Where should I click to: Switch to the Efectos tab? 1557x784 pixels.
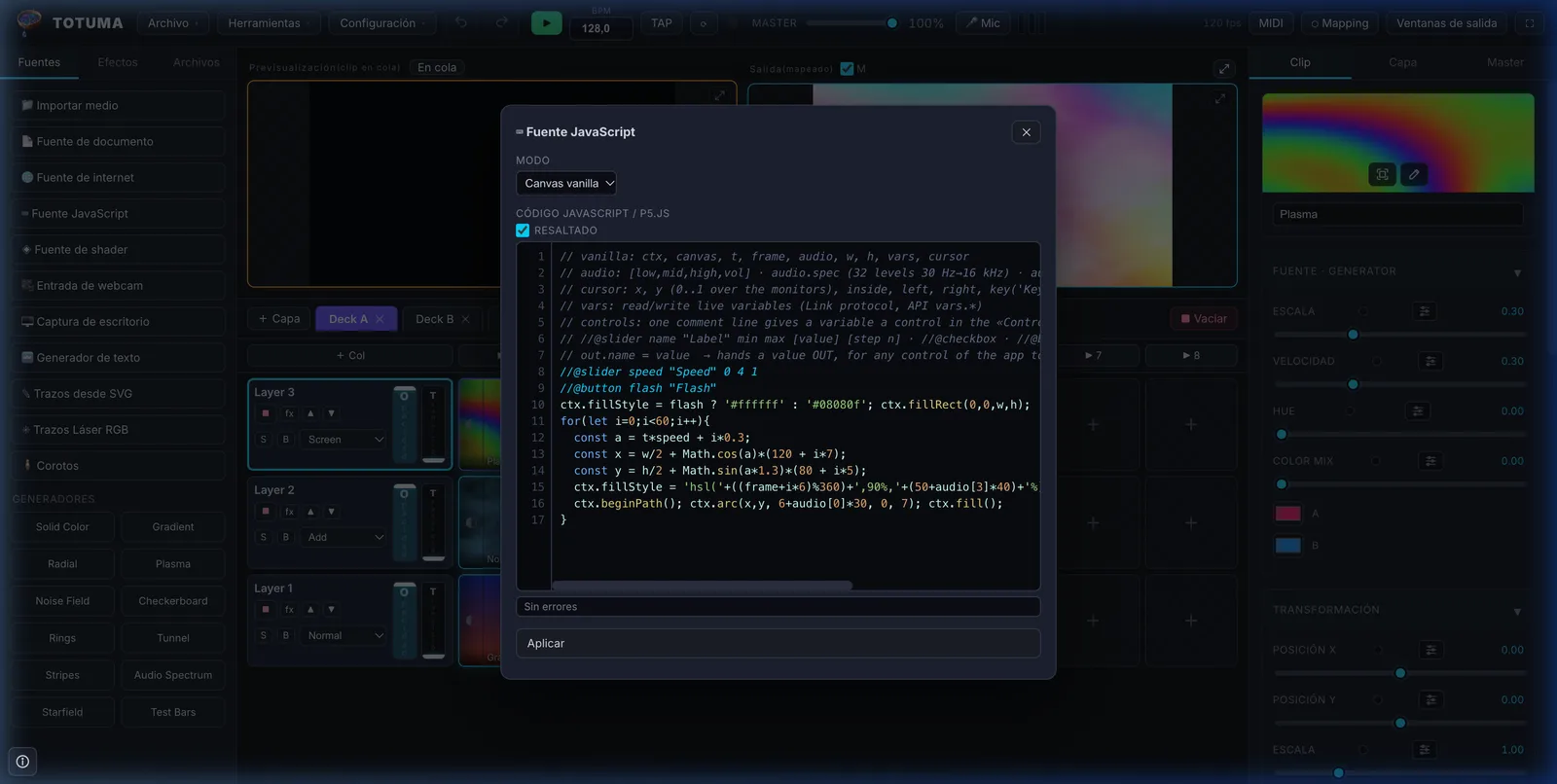118,62
